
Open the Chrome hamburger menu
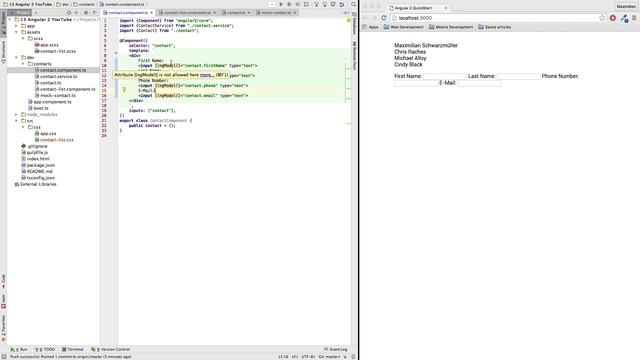[634, 18]
